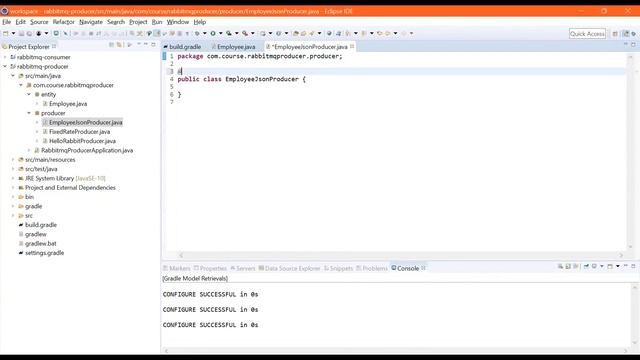This screenshot has height=360, width=640.
Task: Click Collapse All in Project Explorer
Action: pyautogui.click(x=111, y=45)
